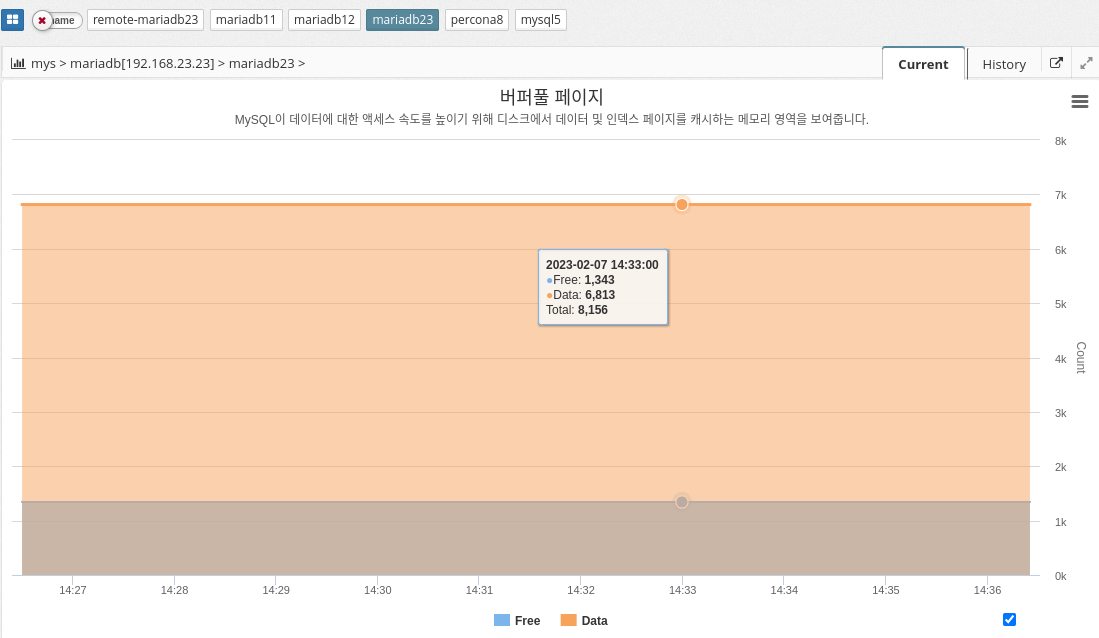Screen dimensions: 1099x638
Task: Click the chart title 버퍼풀 페이지
Action: [x=551, y=97]
